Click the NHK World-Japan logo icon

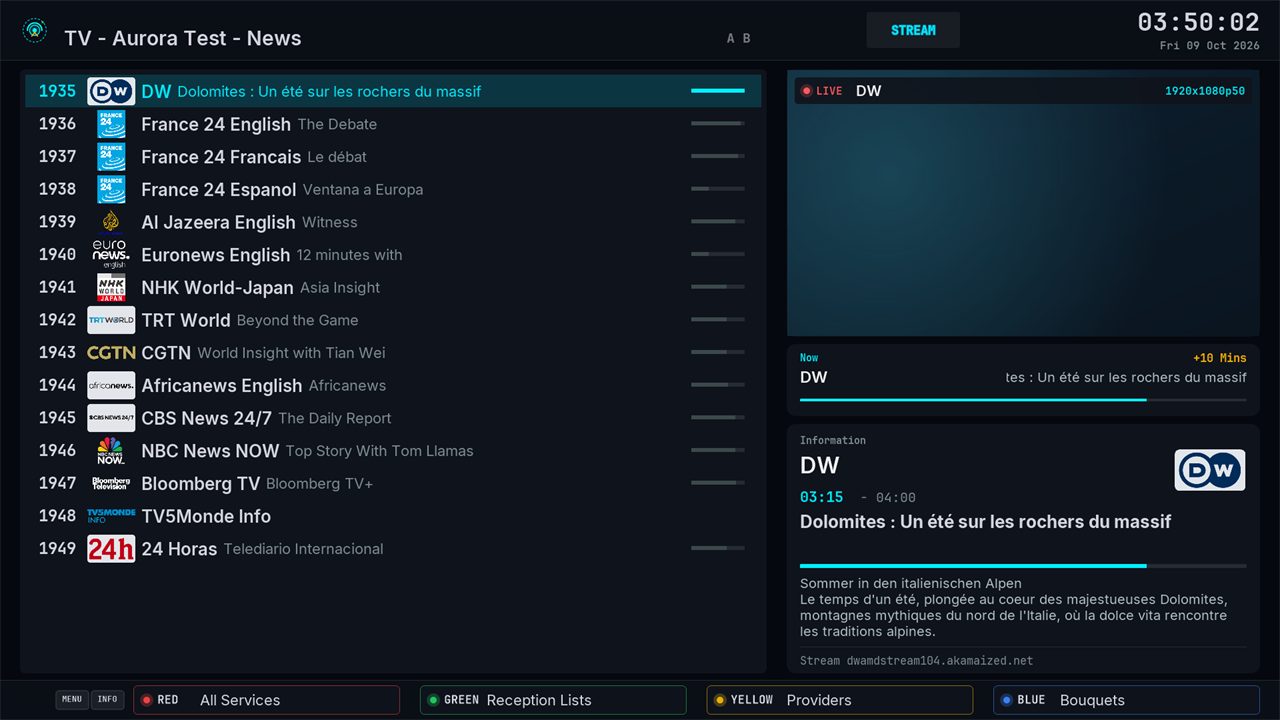click(111, 287)
